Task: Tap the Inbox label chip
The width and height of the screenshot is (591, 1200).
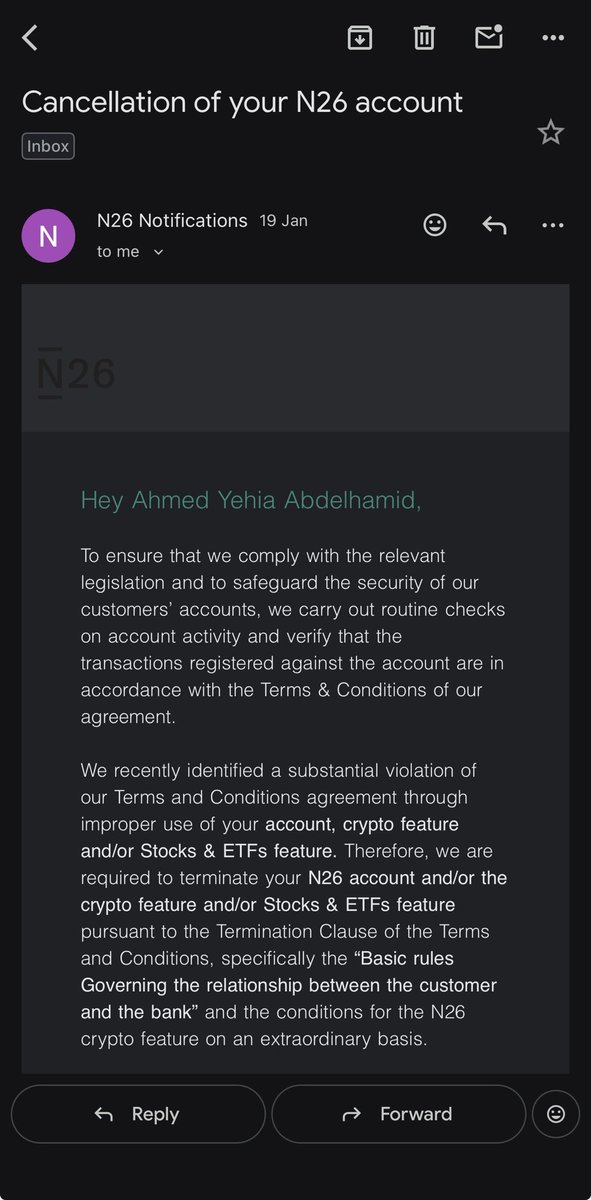Action: (48, 146)
